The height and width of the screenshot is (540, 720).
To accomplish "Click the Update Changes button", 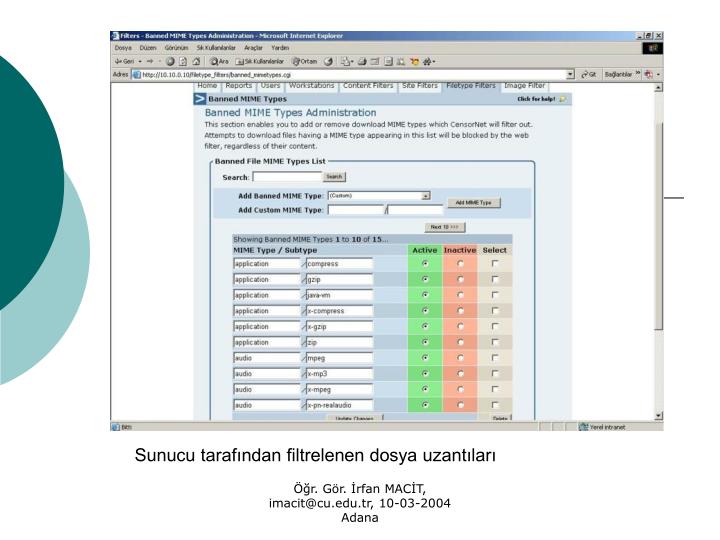I will pyautogui.click(x=354, y=418).
